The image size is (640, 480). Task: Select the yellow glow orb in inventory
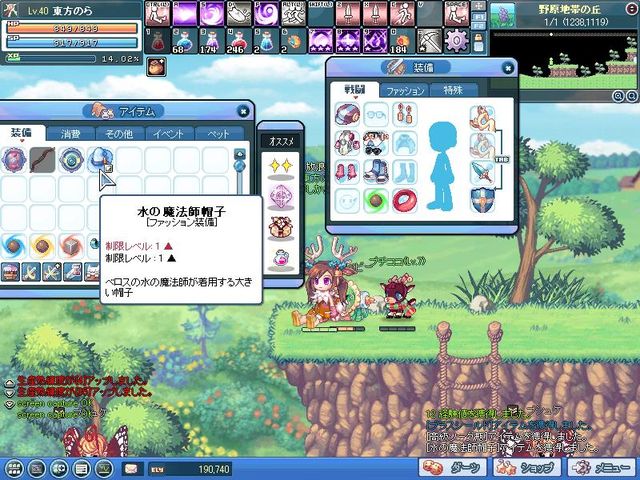[42, 246]
